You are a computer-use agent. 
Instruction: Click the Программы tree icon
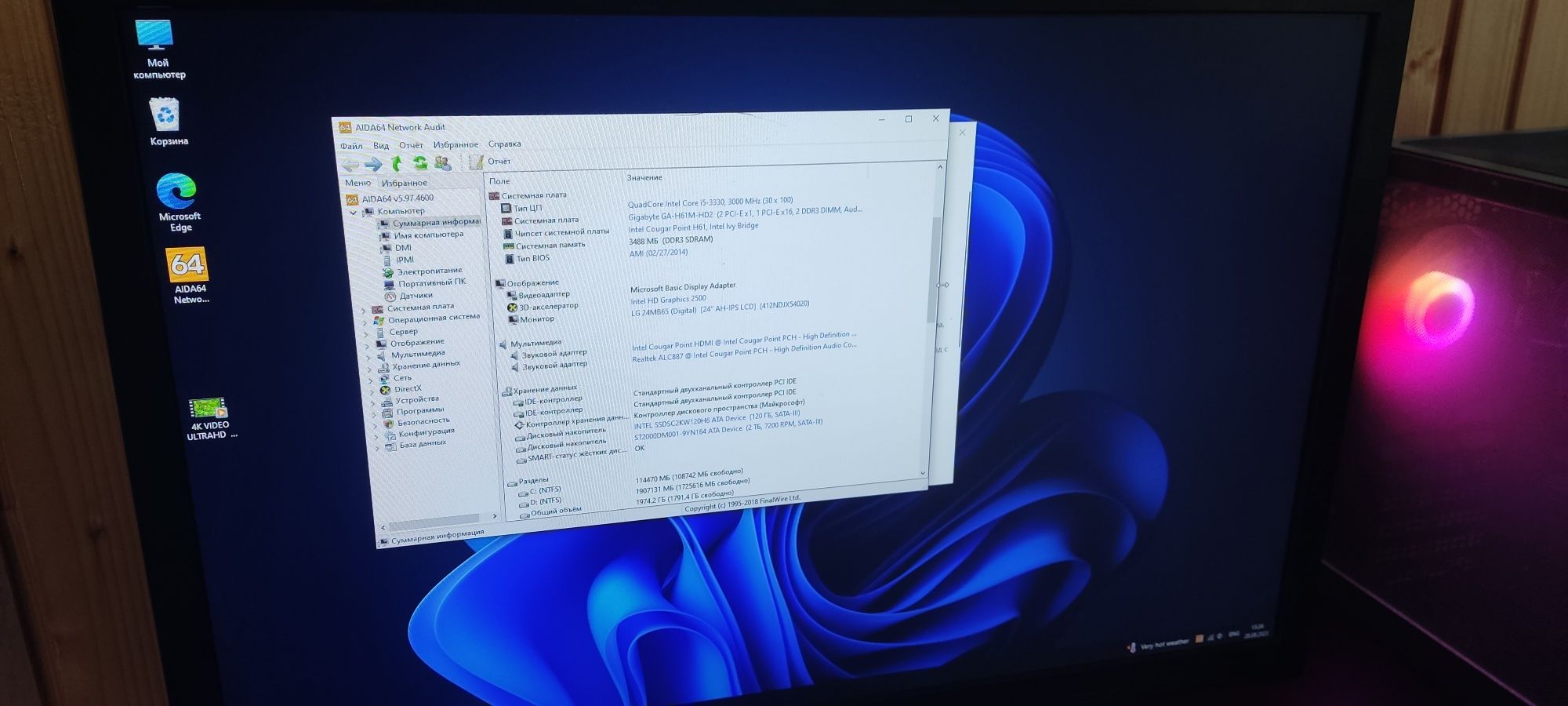click(x=388, y=413)
